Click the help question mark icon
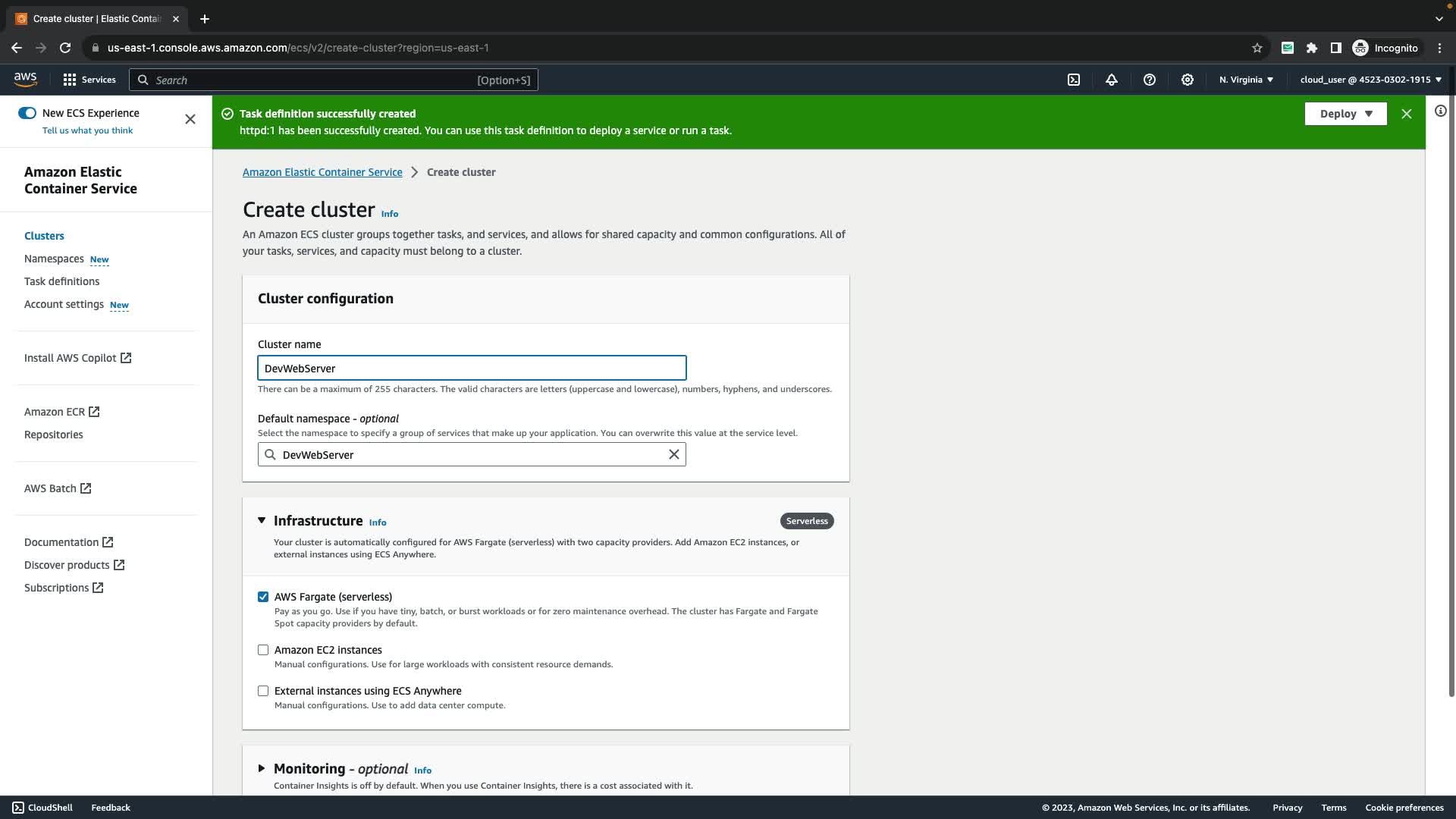The width and height of the screenshot is (1456, 819). (1150, 80)
